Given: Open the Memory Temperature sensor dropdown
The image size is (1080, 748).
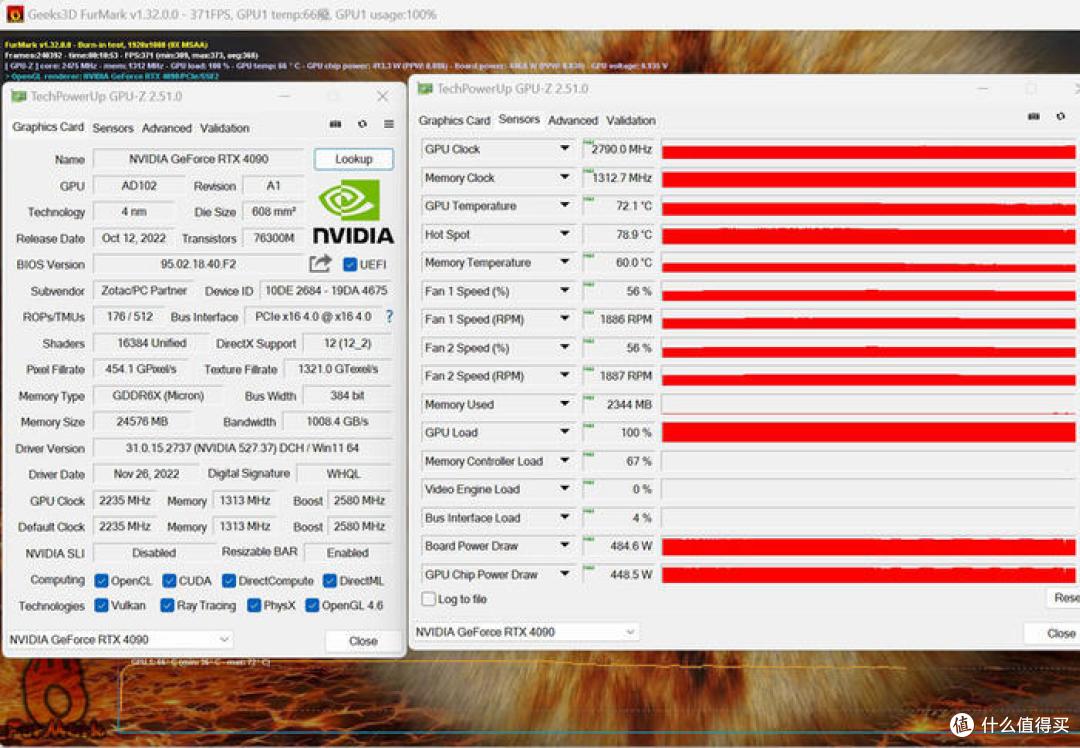Looking at the screenshot, I should click(x=564, y=262).
